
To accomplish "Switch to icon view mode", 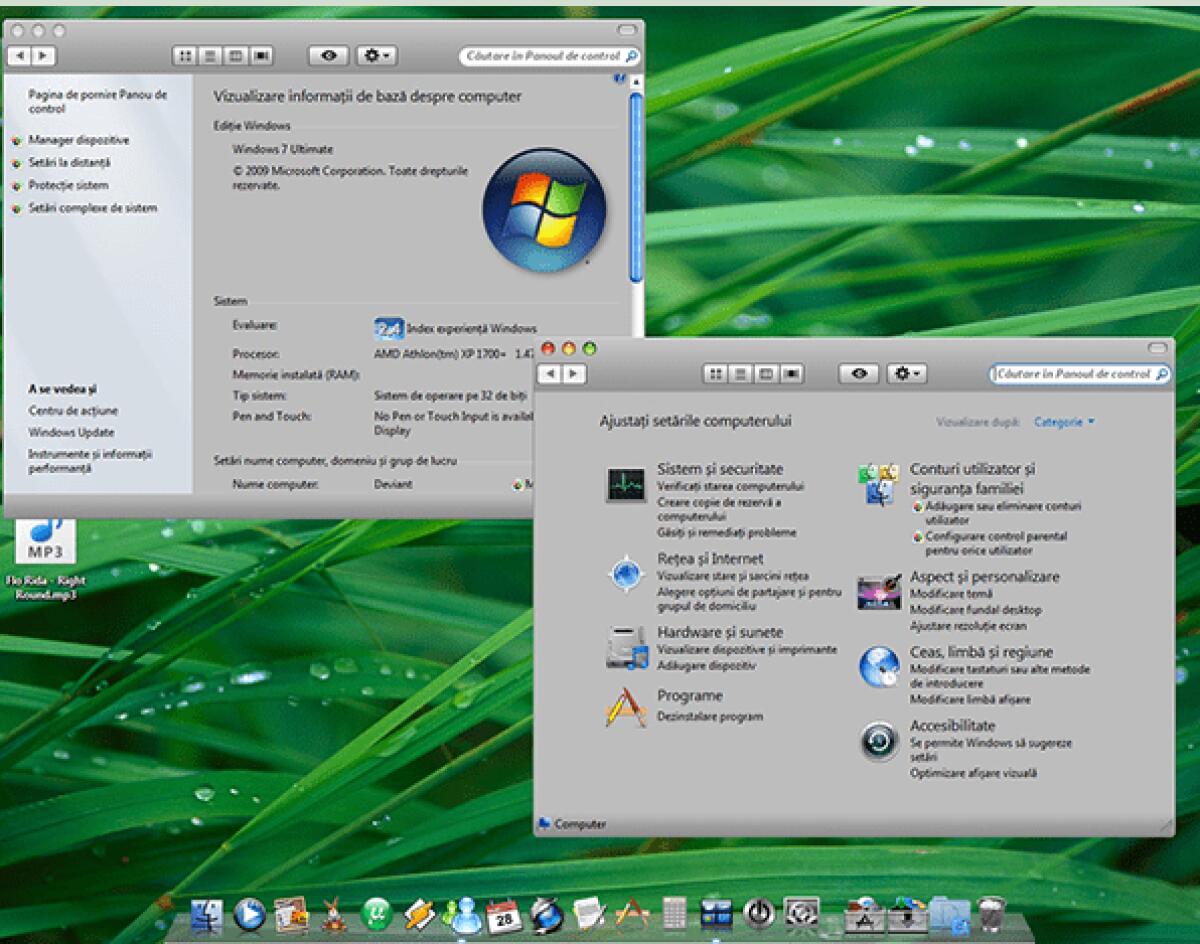I will click(x=716, y=373).
